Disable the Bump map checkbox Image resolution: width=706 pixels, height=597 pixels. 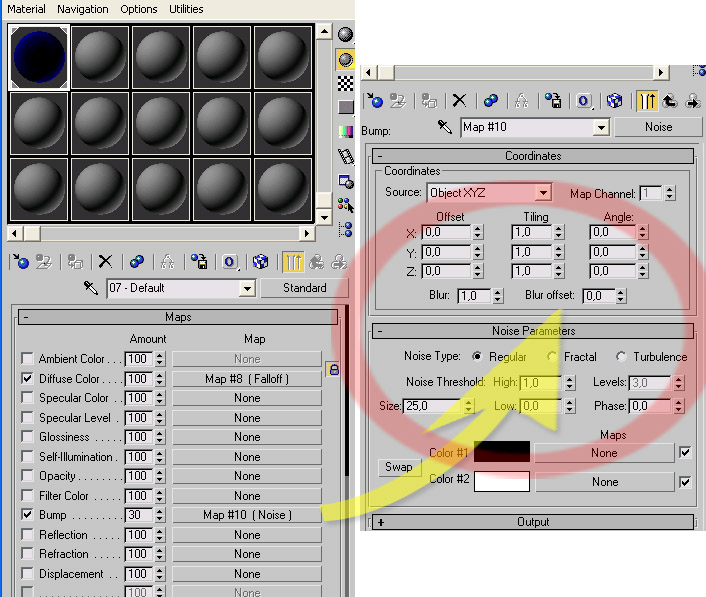(x=27, y=515)
